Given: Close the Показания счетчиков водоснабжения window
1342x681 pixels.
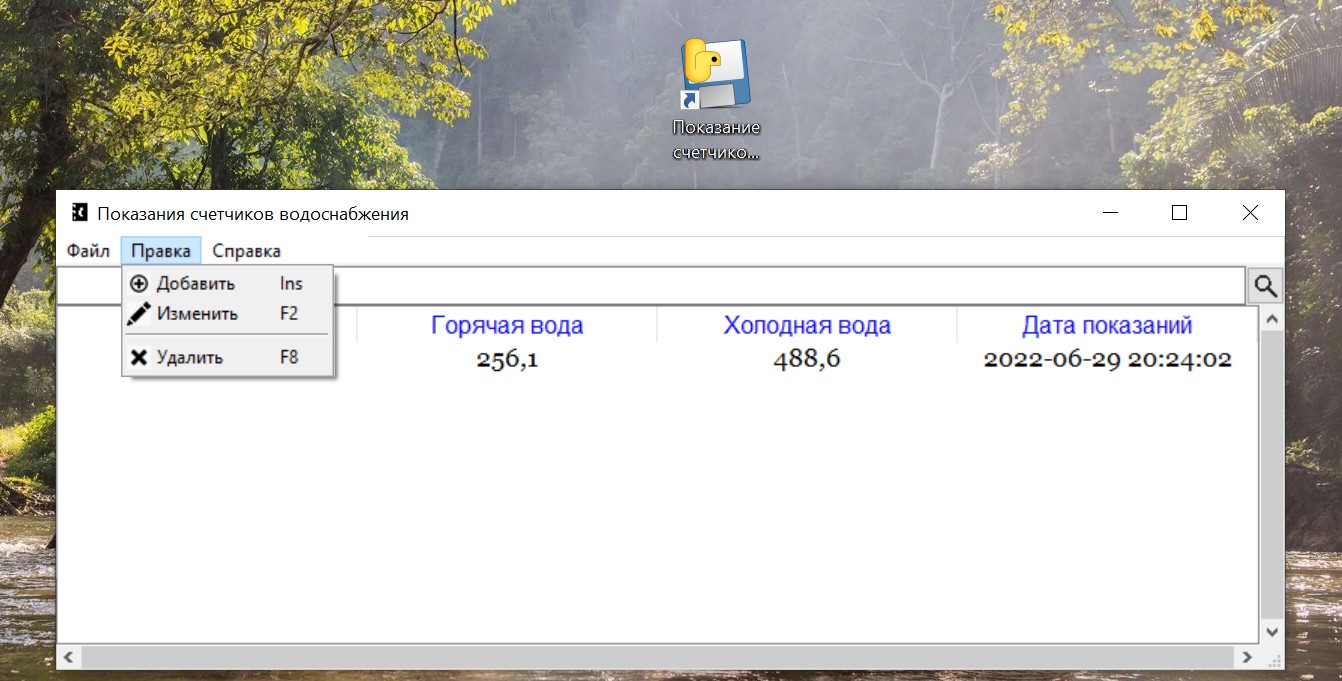Looking at the screenshot, I should [x=1249, y=213].
